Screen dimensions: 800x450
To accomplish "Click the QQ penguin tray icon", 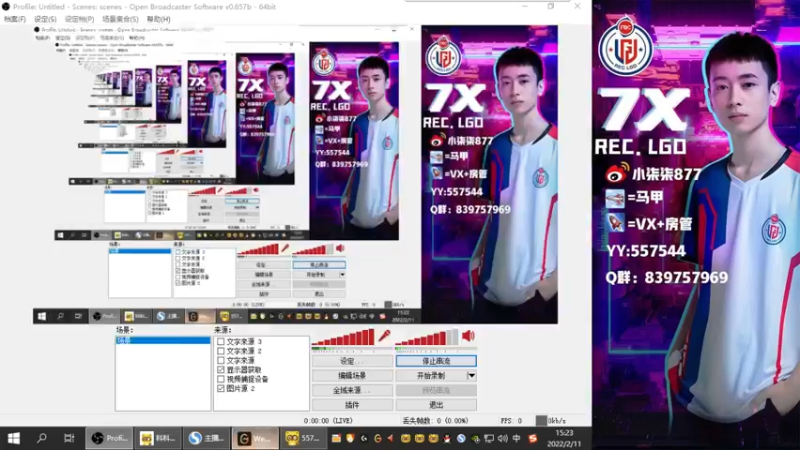I will click(x=447, y=438).
